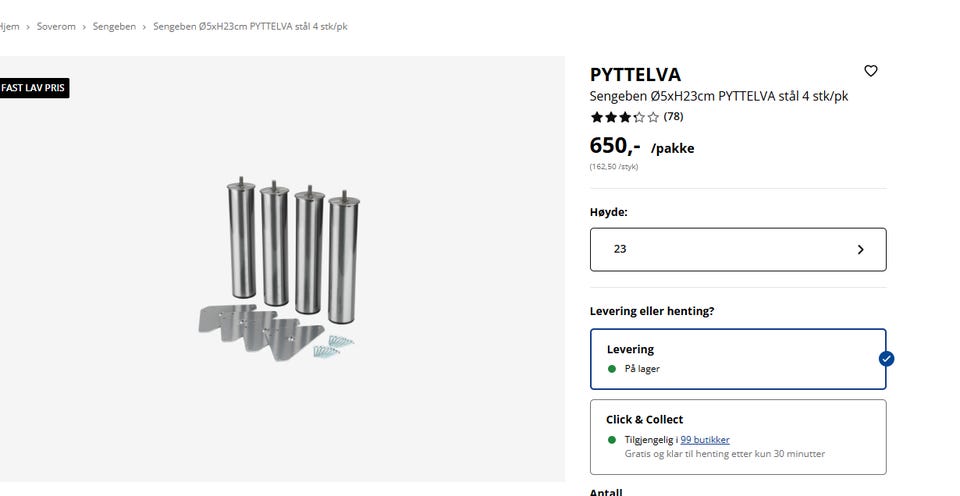Click the PYTTELVA product title
This screenshot has height=496, width=960.
pyautogui.click(x=635, y=75)
